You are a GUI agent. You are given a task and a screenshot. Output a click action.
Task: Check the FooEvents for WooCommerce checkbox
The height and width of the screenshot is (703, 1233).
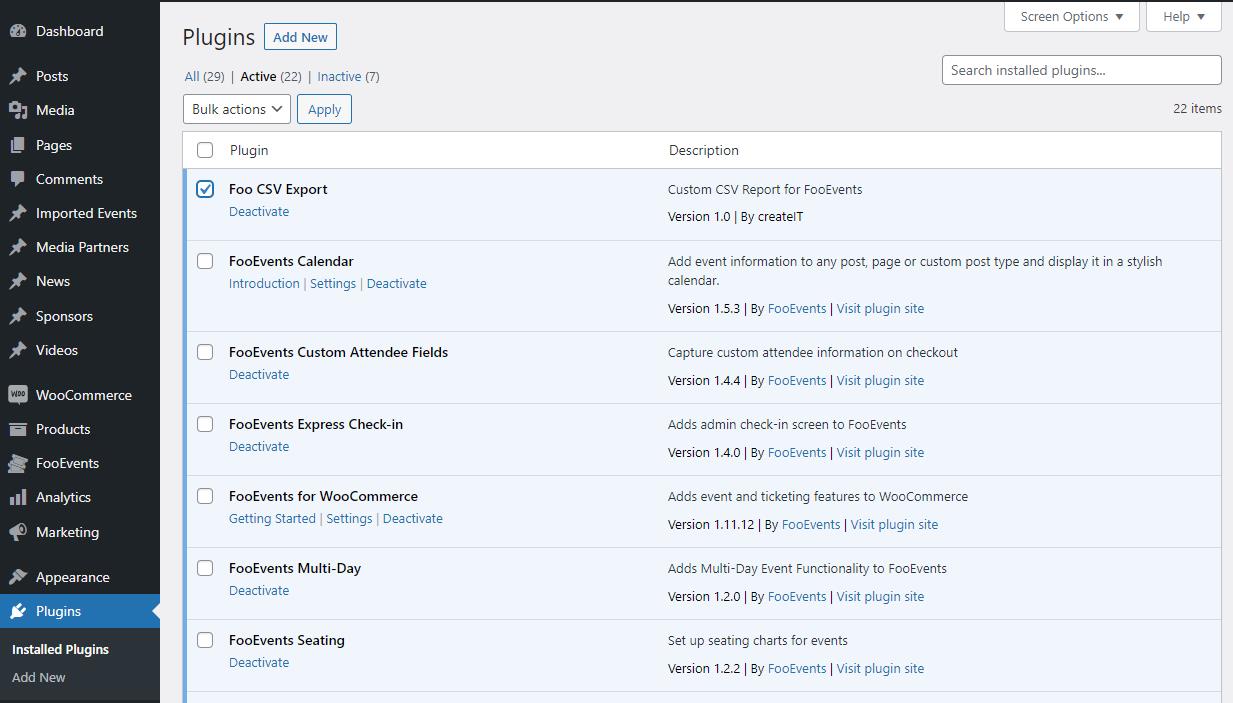205,496
